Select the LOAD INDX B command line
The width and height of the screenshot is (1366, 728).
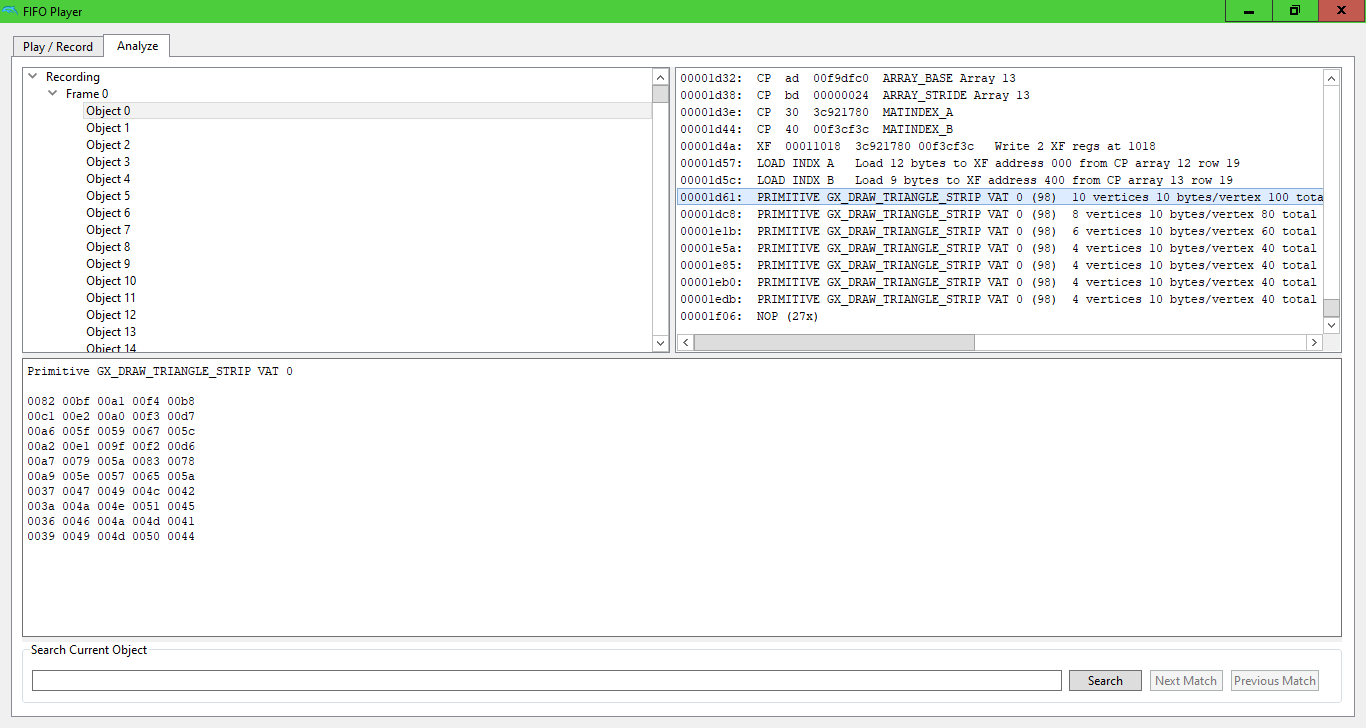(x=999, y=180)
